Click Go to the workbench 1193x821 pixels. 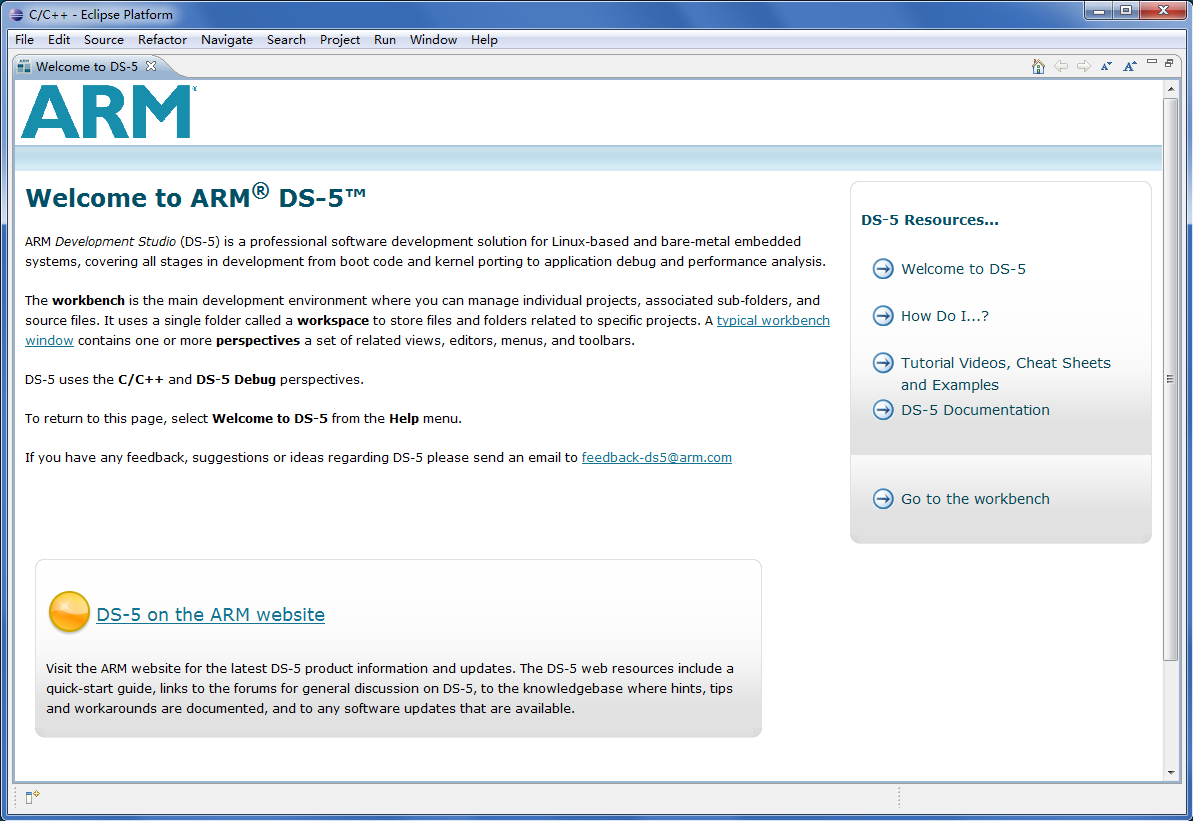975,499
